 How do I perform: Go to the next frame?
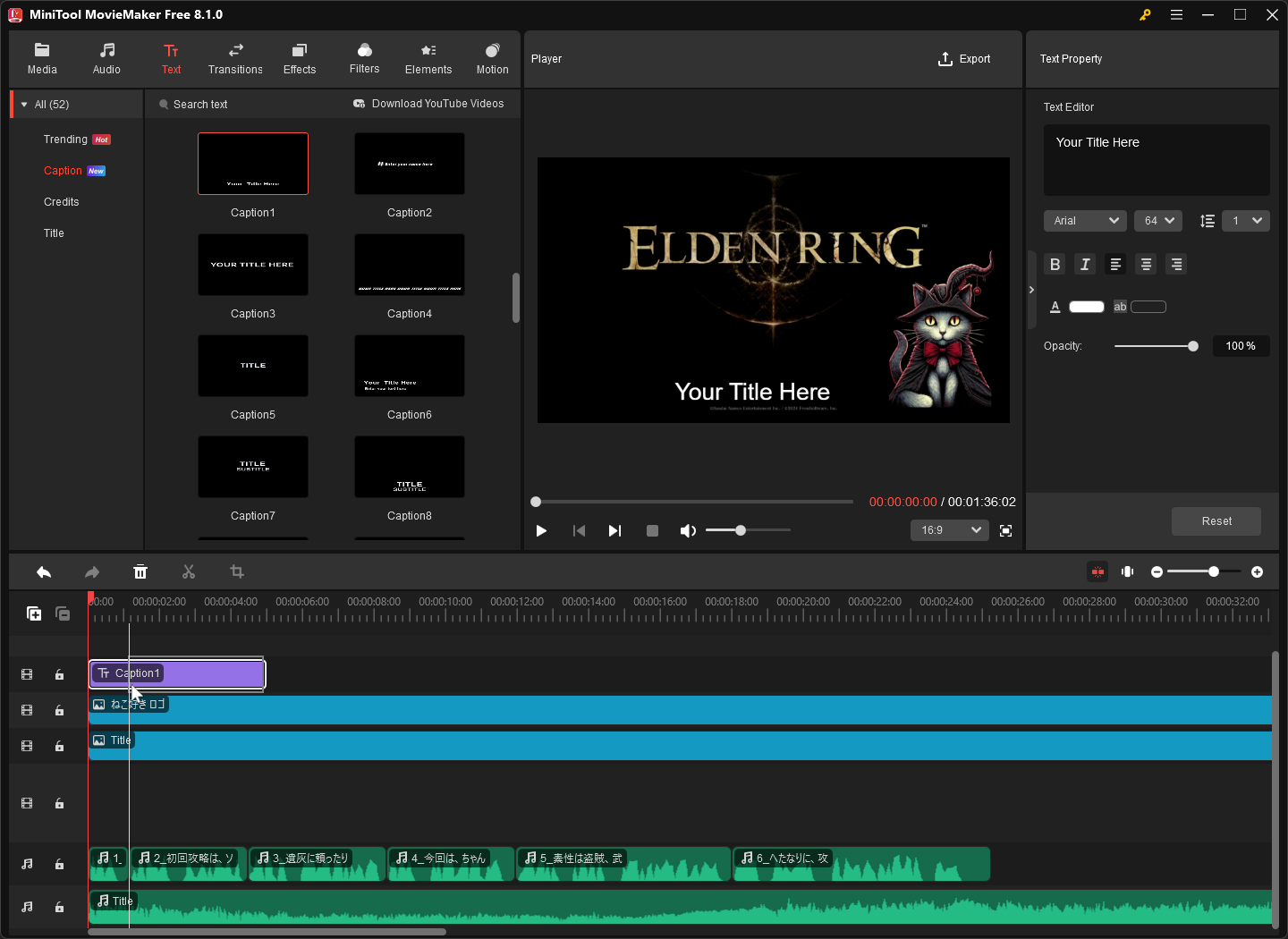614,531
